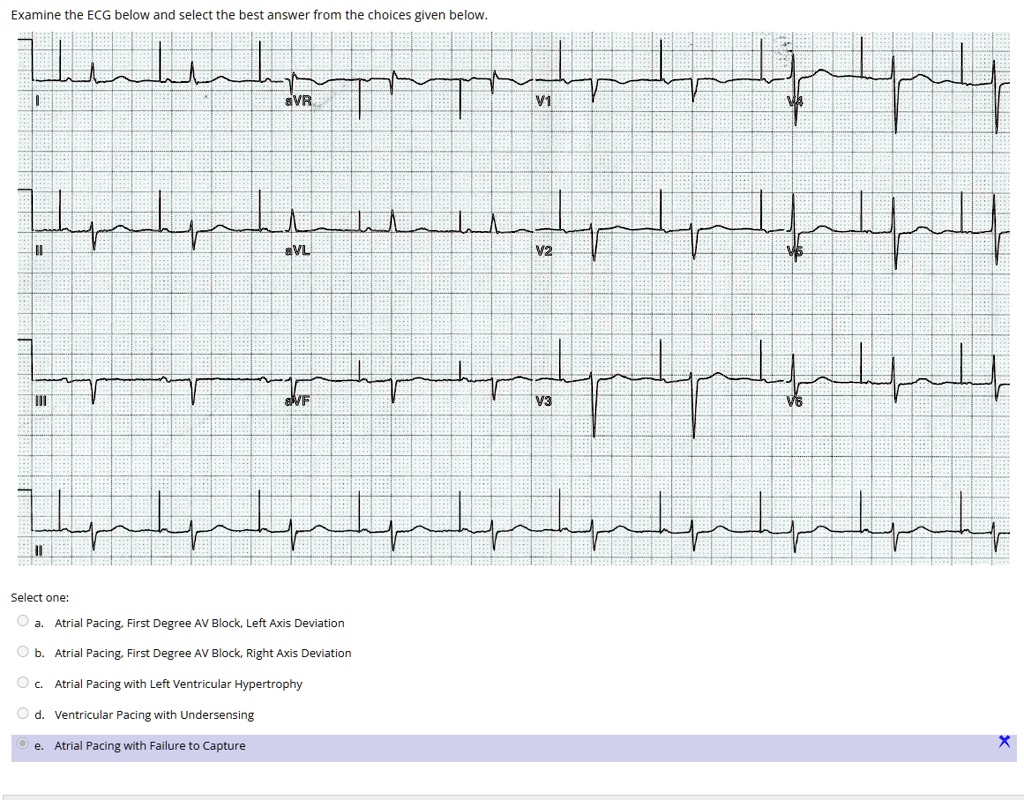Screen dimensions: 1024x800
Task: Click the V4 lead label on the ECG
Action: [x=793, y=100]
